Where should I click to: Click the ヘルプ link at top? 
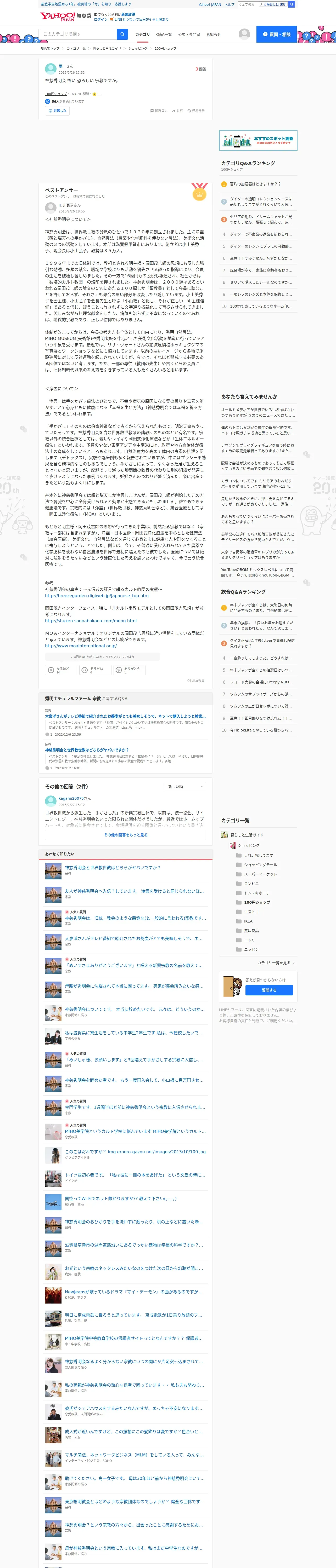(x=229, y=4)
